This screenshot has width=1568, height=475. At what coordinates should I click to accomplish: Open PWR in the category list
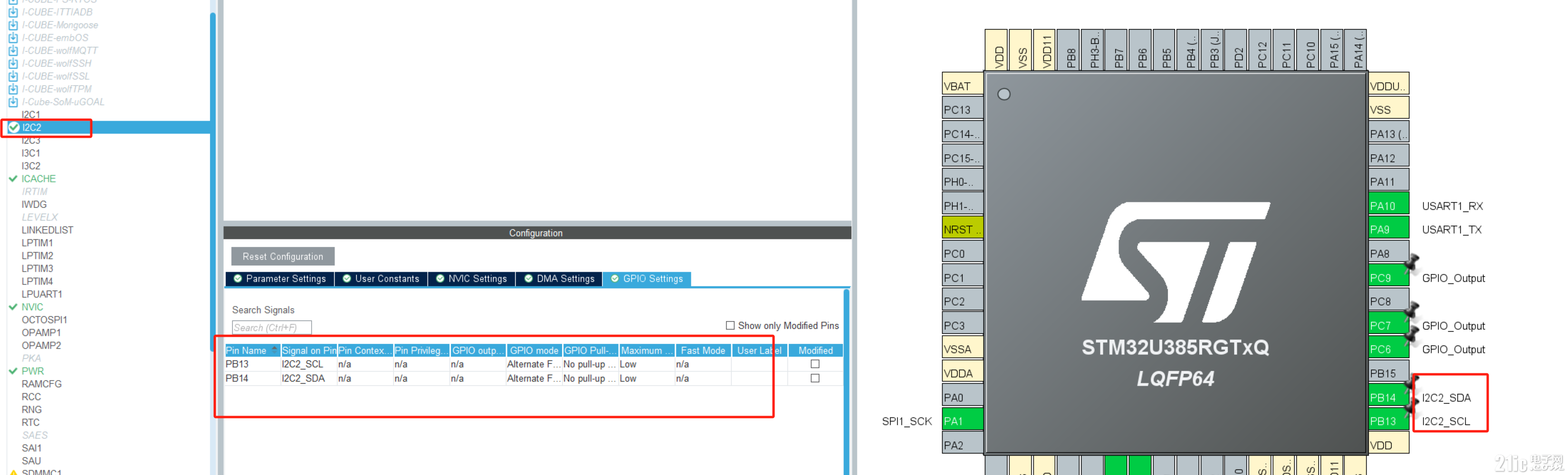pos(33,371)
